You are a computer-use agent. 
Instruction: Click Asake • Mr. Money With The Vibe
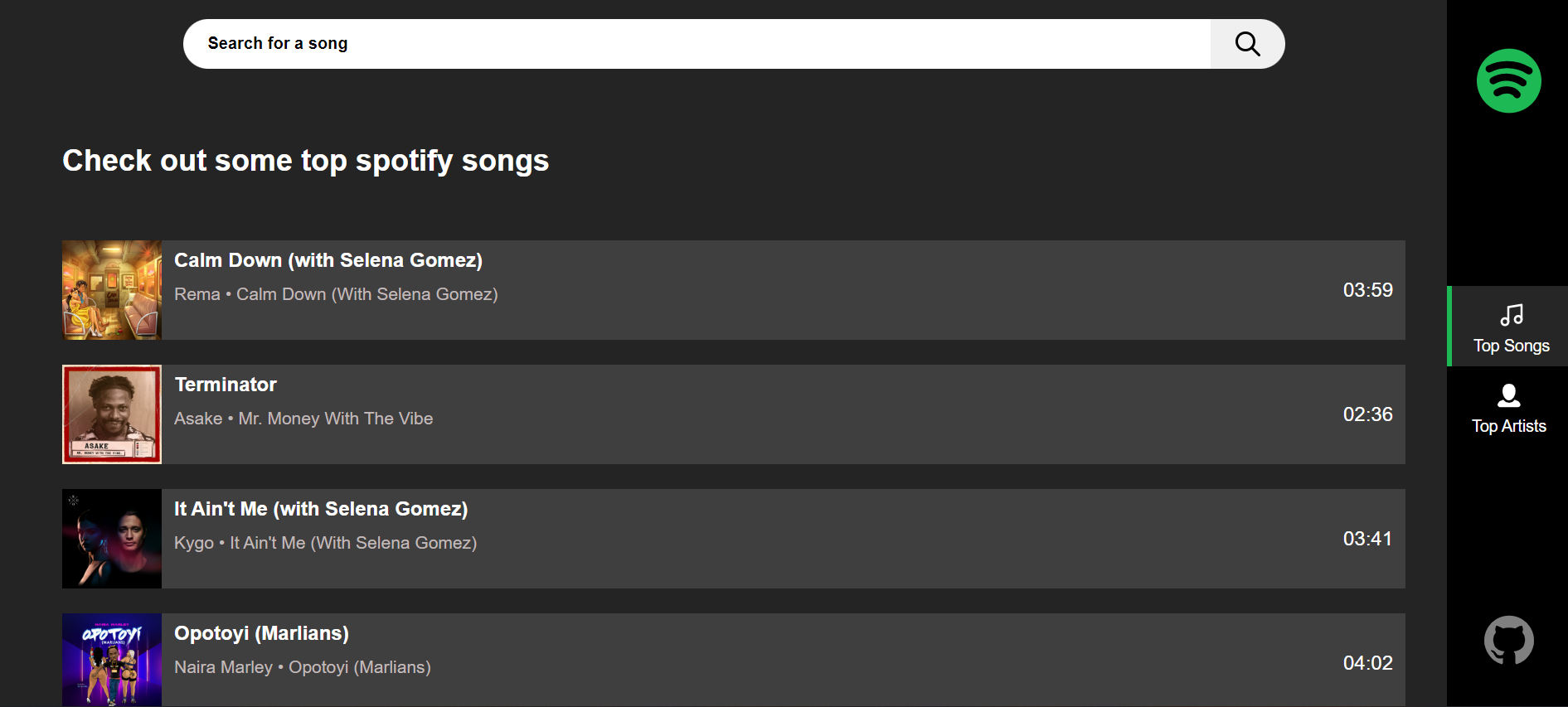(x=303, y=419)
